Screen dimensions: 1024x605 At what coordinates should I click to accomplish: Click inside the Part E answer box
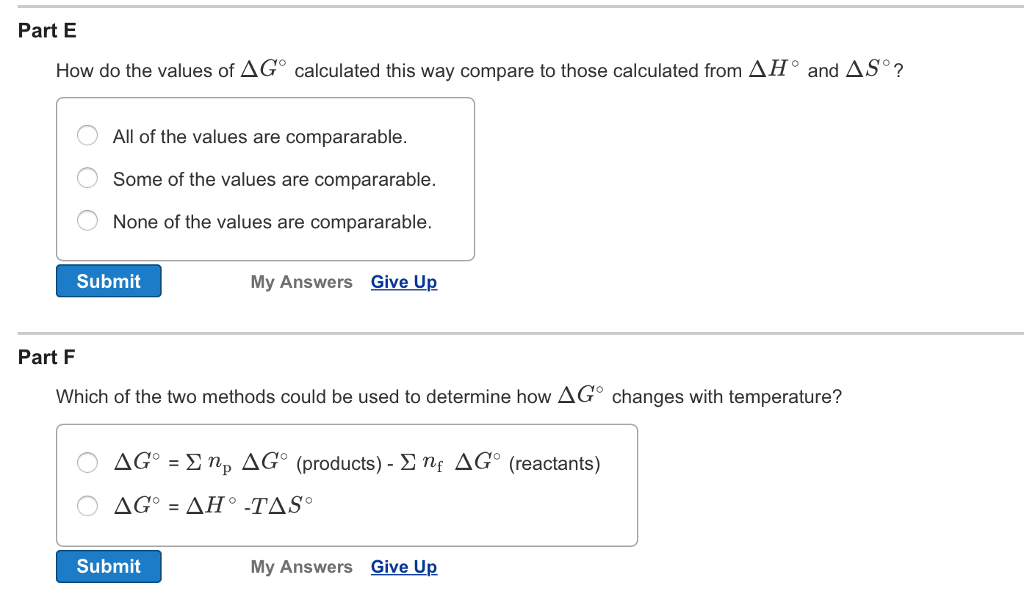point(265,178)
